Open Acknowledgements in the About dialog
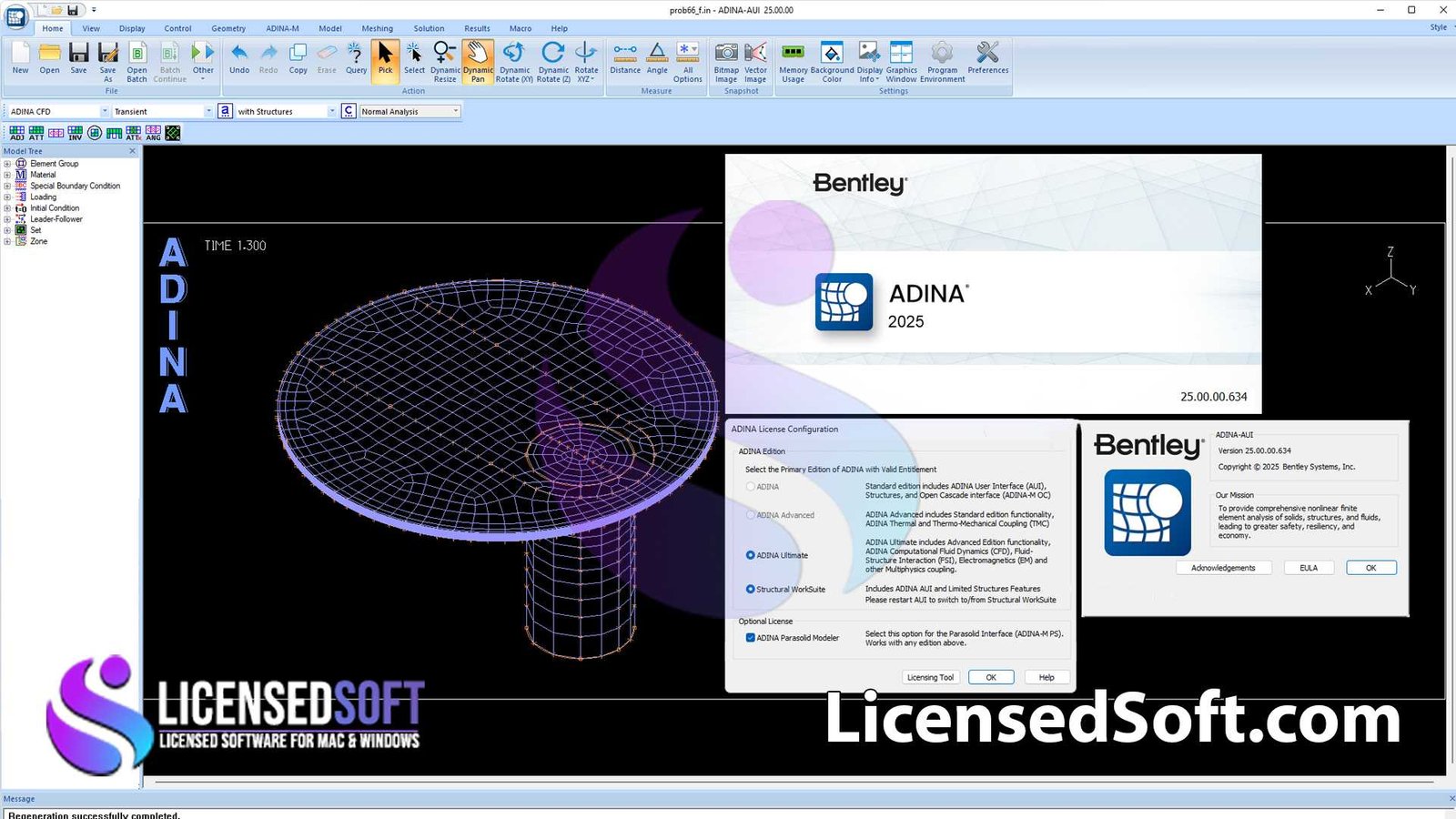Image resolution: width=1456 pixels, height=819 pixels. pos(1223,568)
